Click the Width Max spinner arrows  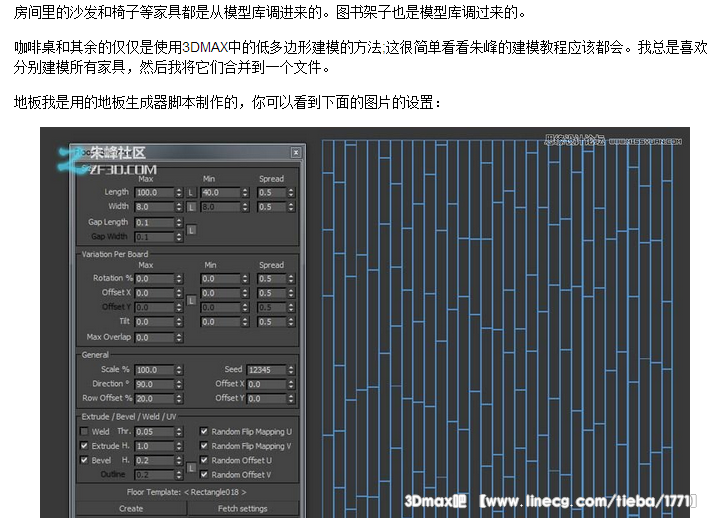(179, 207)
